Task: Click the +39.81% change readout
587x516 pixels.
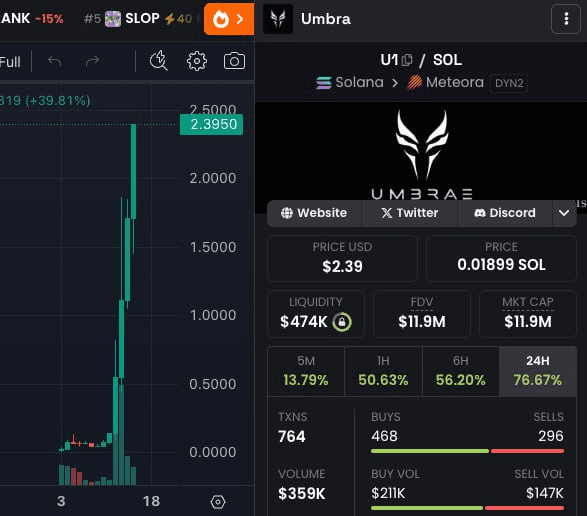Action: pos(58,101)
